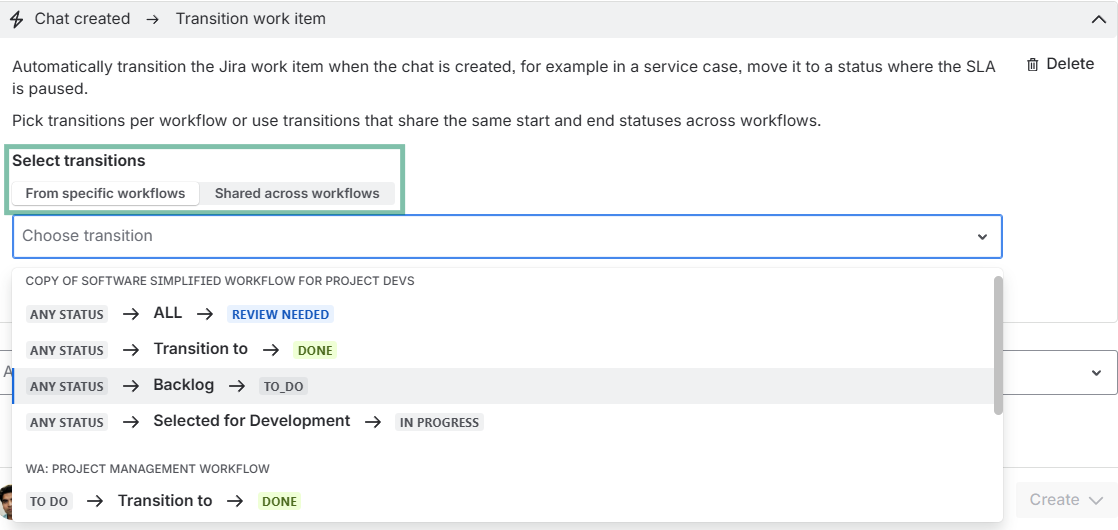Choose To Do Transition to Done option
Screen dimensions: 1118x530
point(165,501)
